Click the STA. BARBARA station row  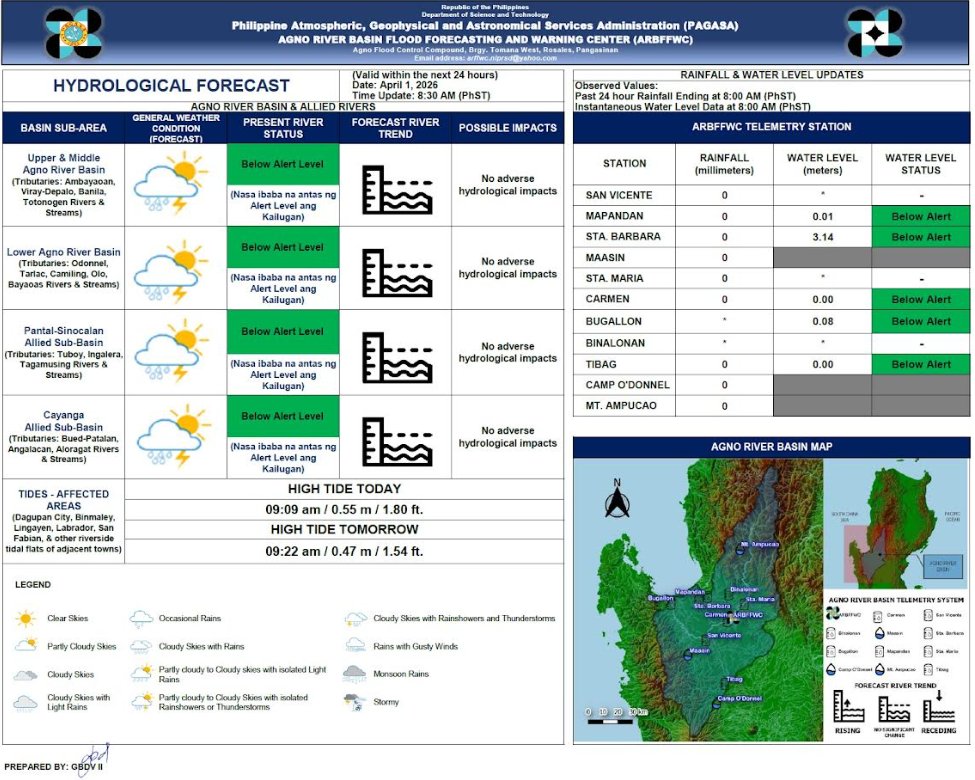coord(623,237)
